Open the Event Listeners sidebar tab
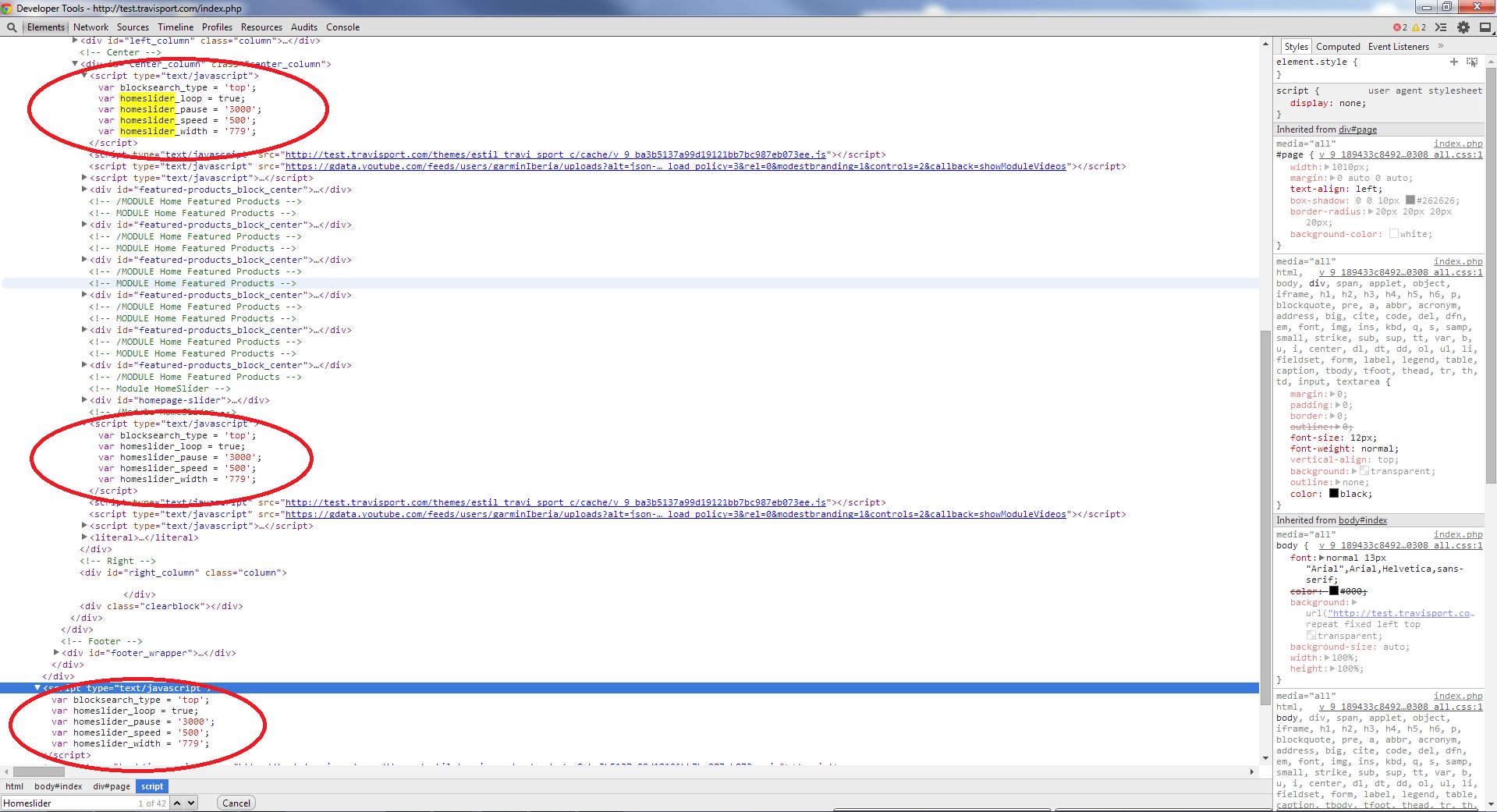1497x812 pixels. coord(1398,47)
